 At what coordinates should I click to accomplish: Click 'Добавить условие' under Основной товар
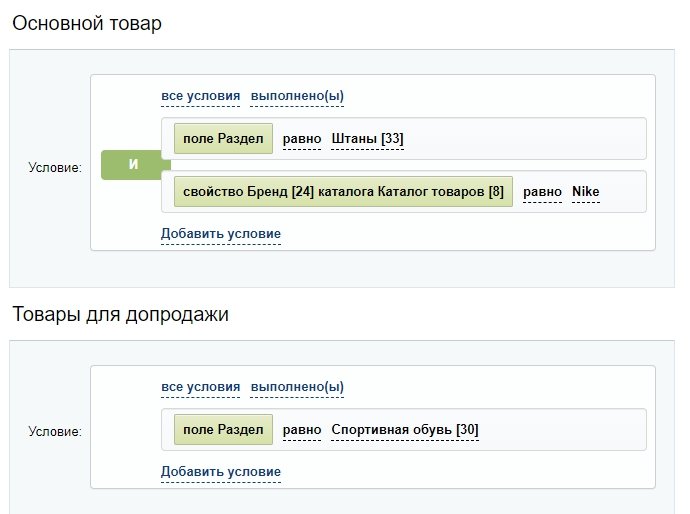pyautogui.click(x=221, y=234)
